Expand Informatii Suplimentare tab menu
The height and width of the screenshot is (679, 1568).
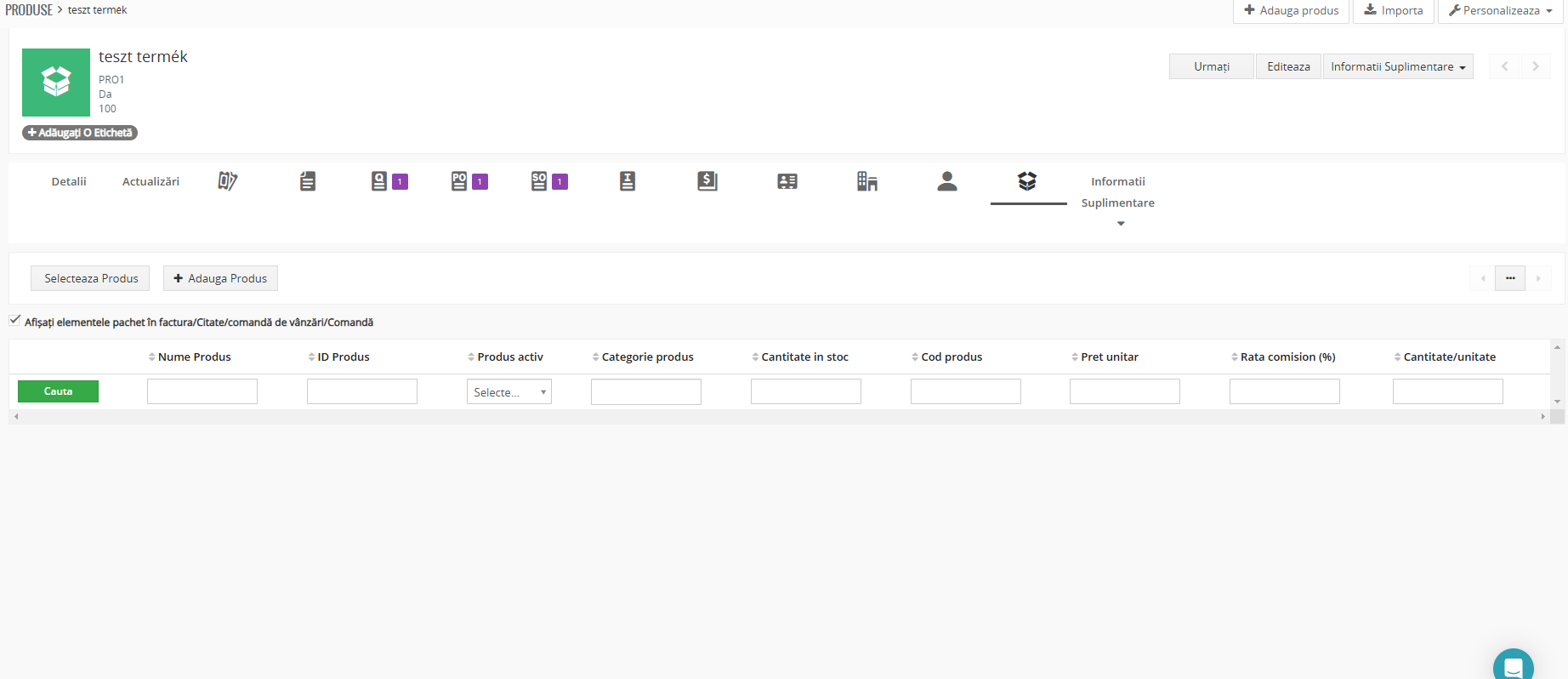[x=1118, y=202]
